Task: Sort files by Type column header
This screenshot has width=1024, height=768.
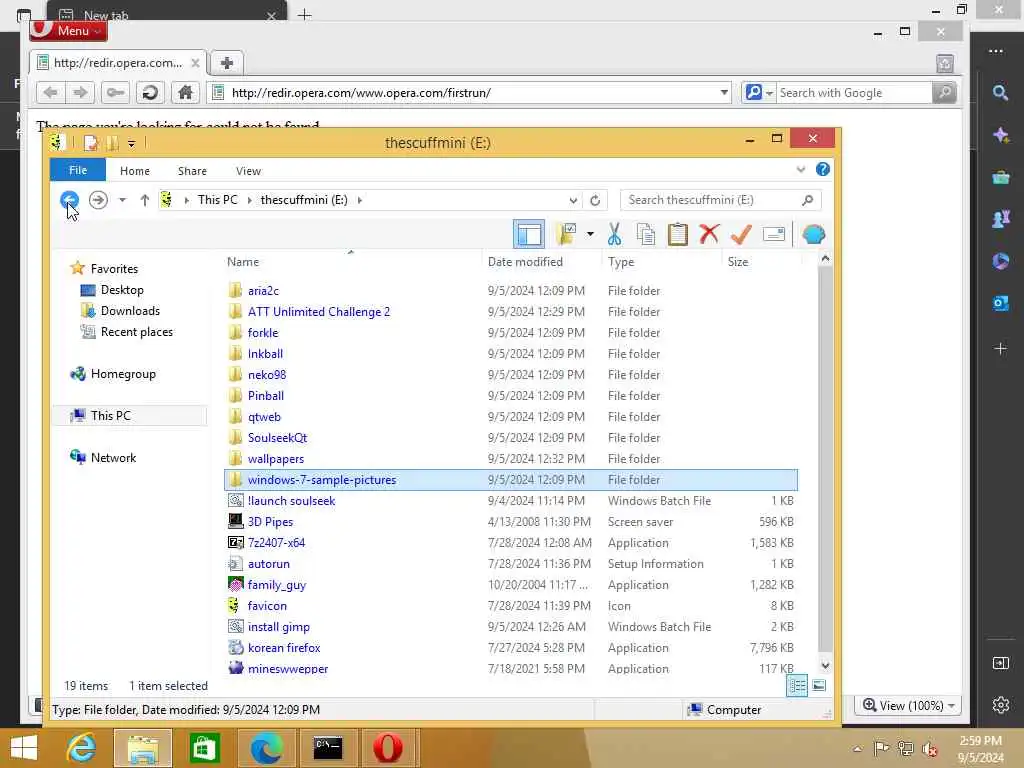Action: [621, 262]
